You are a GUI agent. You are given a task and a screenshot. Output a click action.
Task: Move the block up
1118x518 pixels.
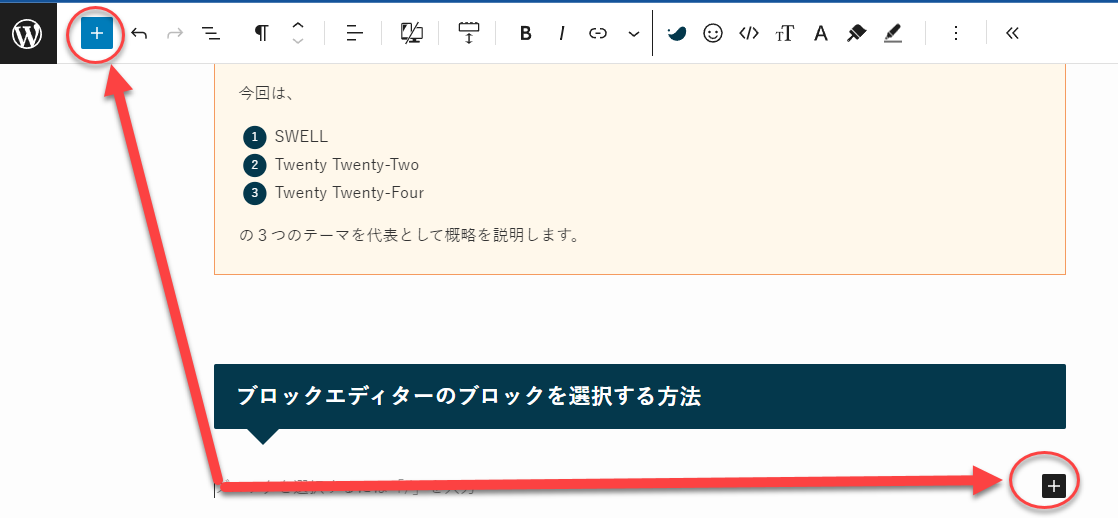click(x=298, y=26)
